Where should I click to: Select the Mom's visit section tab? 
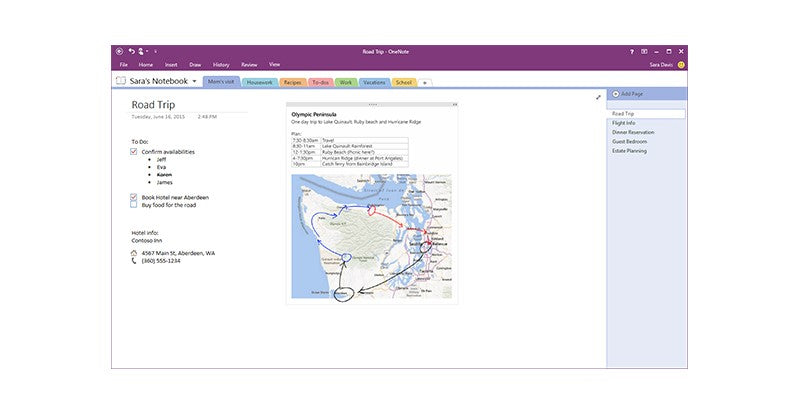(221, 82)
